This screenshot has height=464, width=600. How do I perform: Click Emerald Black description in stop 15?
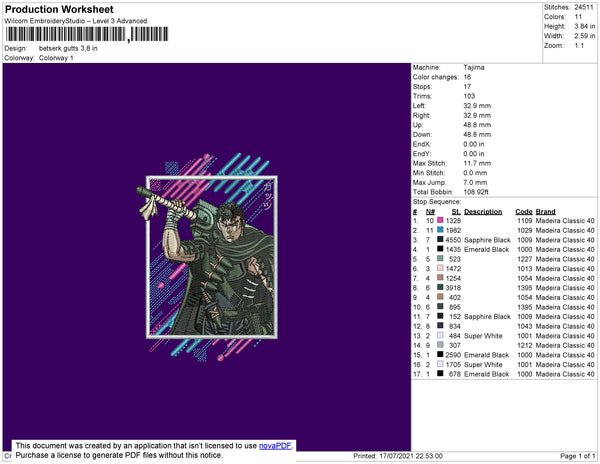pyautogui.click(x=486, y=355)
